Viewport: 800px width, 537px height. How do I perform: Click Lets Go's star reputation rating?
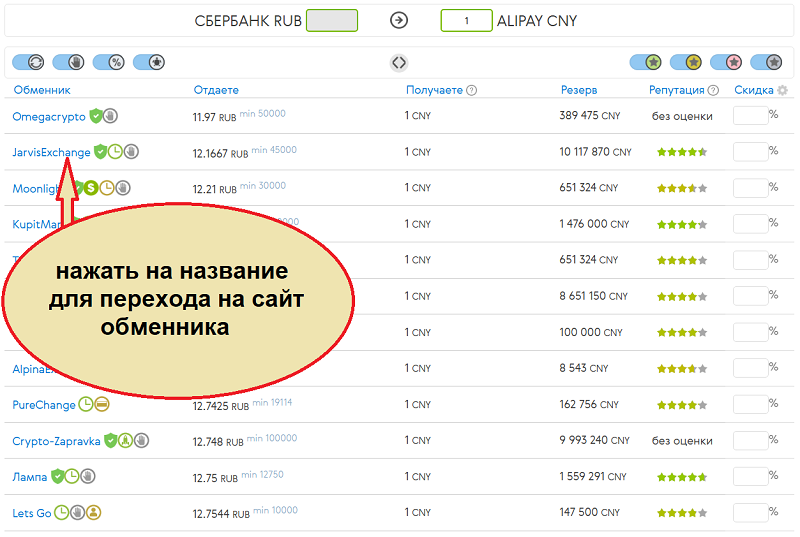point(682,513)
